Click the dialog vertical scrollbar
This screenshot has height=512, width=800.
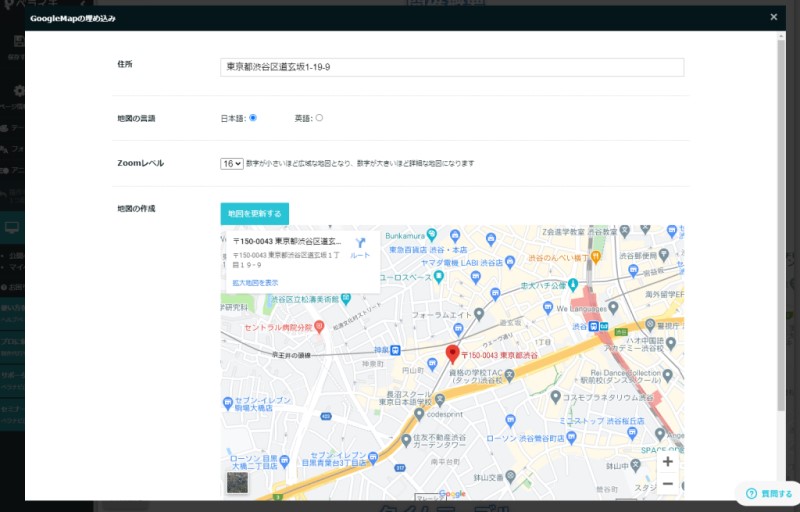(781, 224)
